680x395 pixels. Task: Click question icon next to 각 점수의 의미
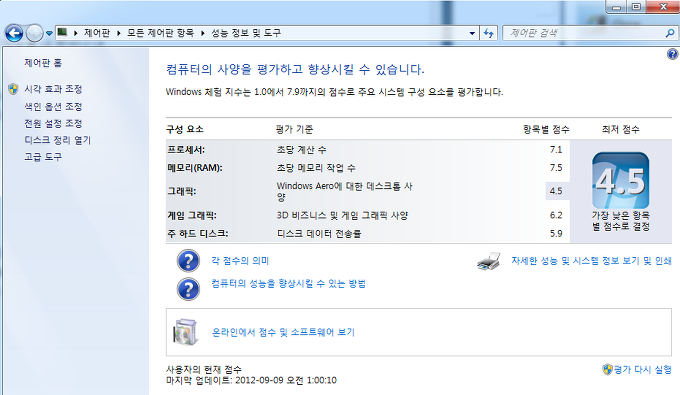coord(188,261)
